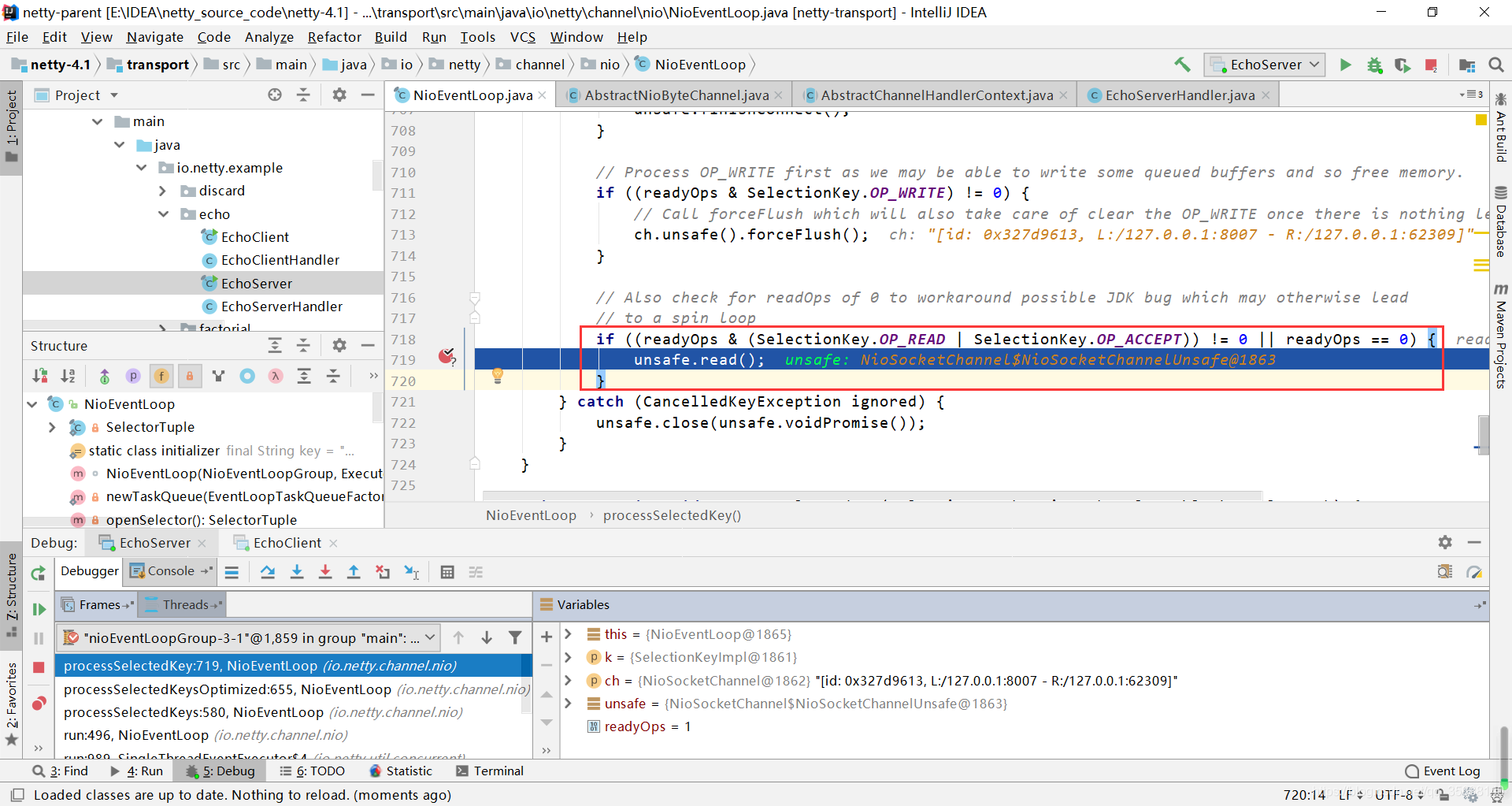1512x806 pixels.
Task: Toggle show properties 'p' filter in Structure
Action: [x=133, y=376]
